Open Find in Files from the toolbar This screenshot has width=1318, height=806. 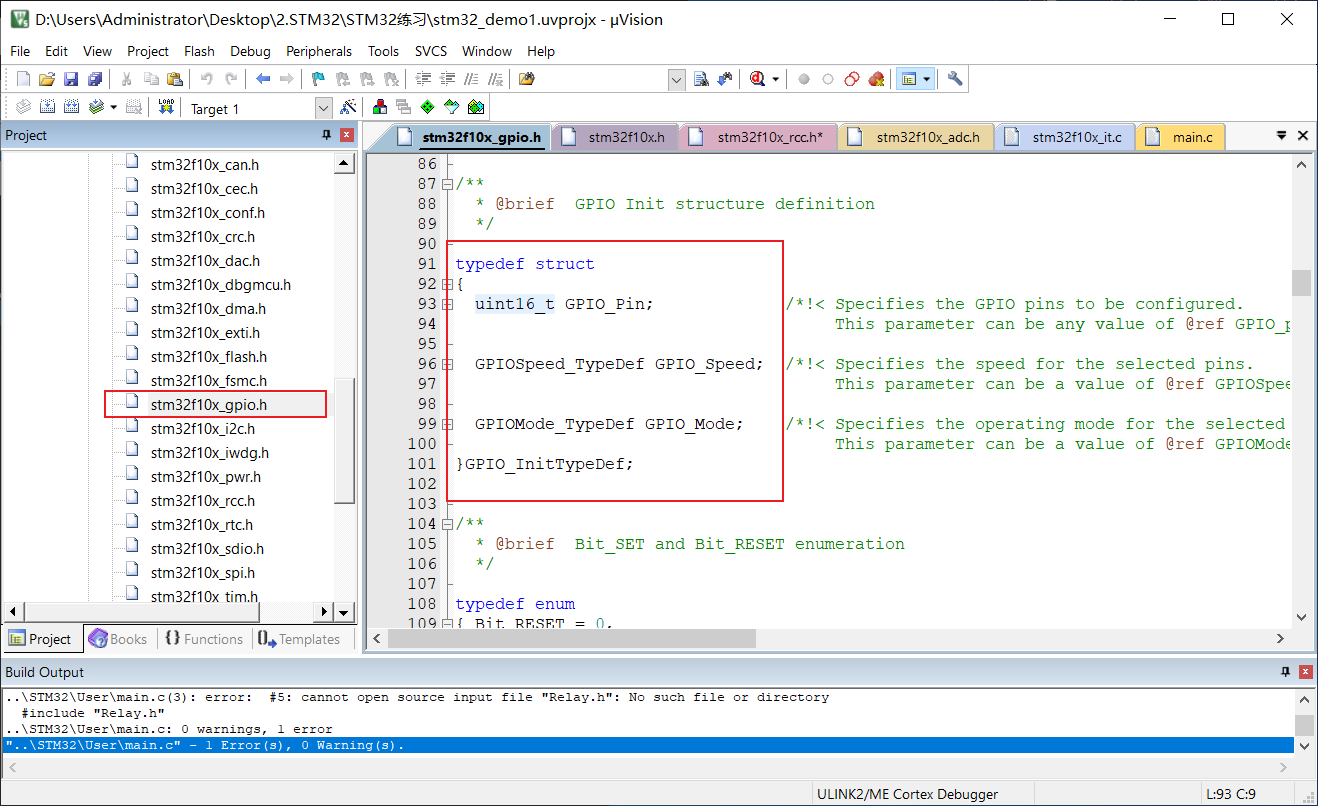coord(527,79)
